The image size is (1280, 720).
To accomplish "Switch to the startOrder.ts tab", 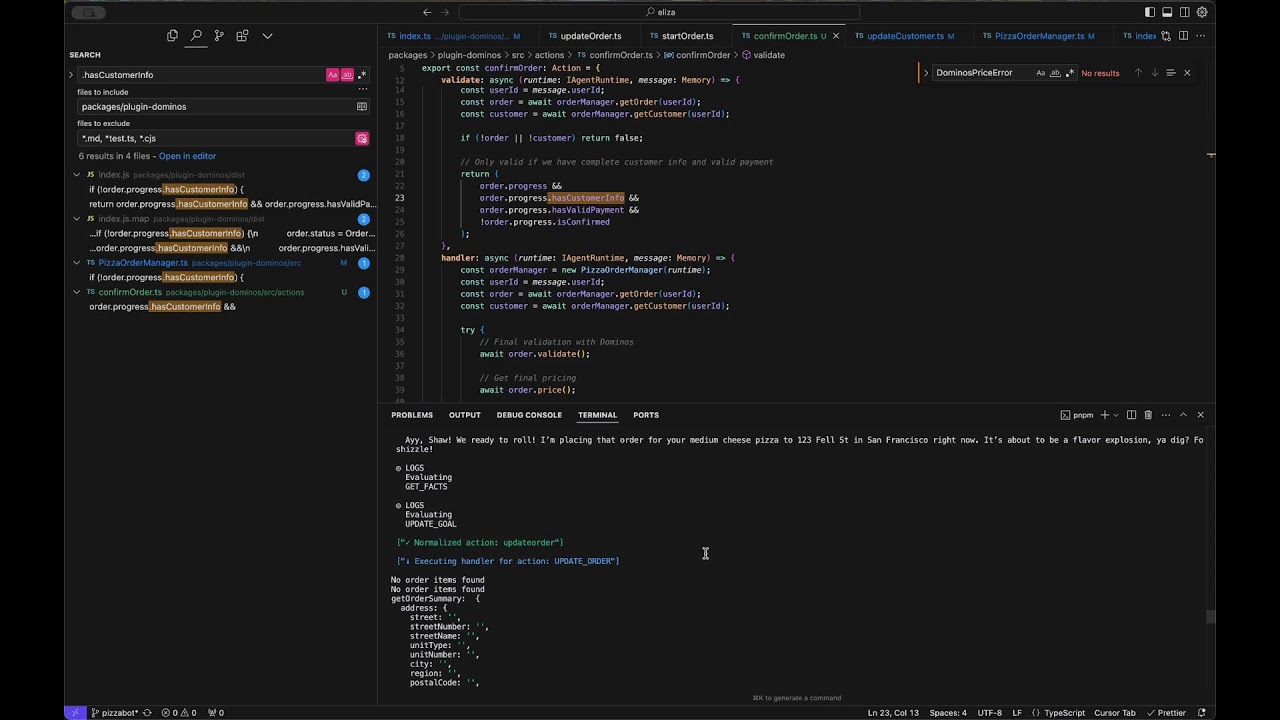I will tap(687, 36).
